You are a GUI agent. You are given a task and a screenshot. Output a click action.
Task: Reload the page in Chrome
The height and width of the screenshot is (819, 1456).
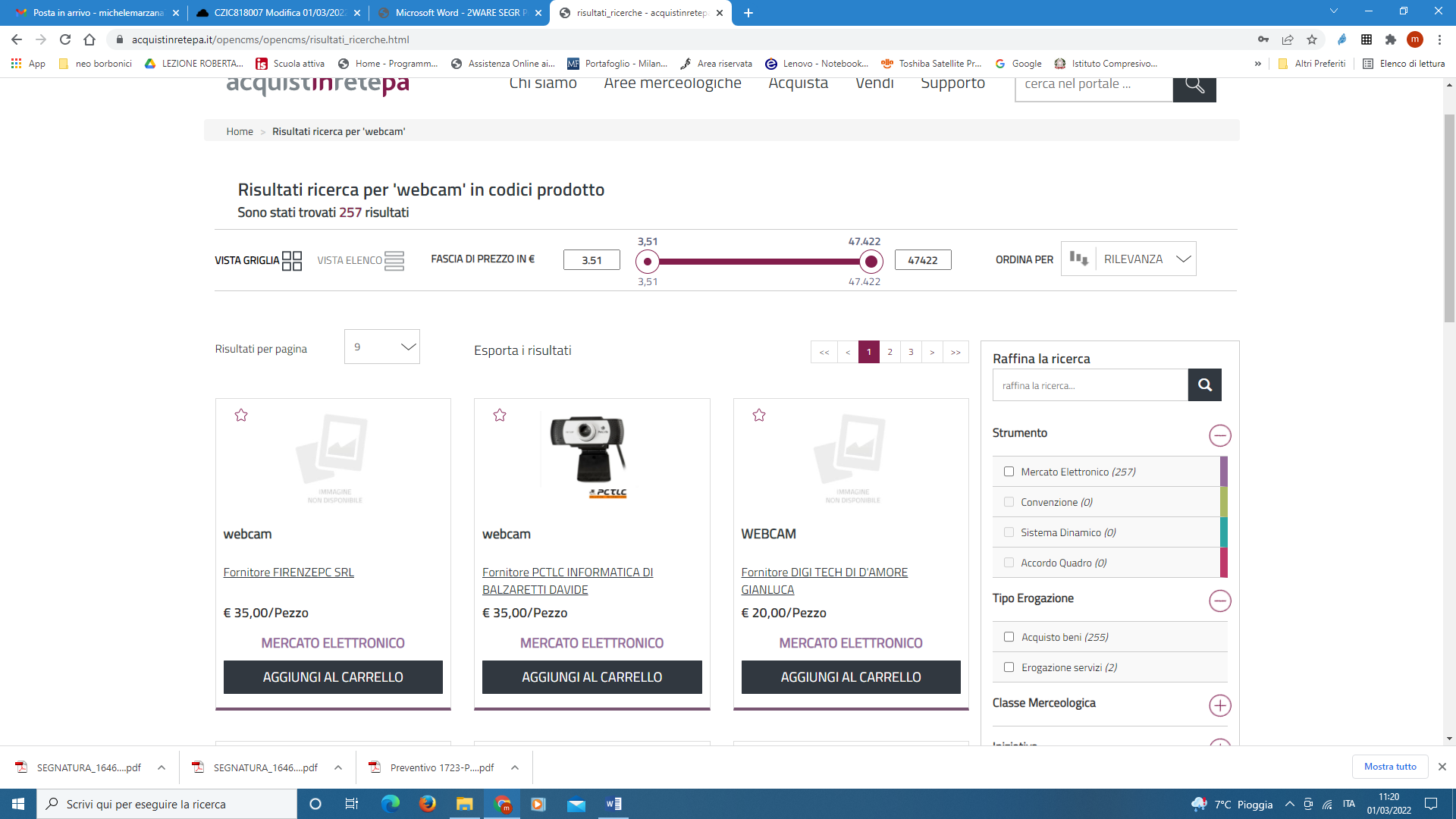tap(65, 39)
